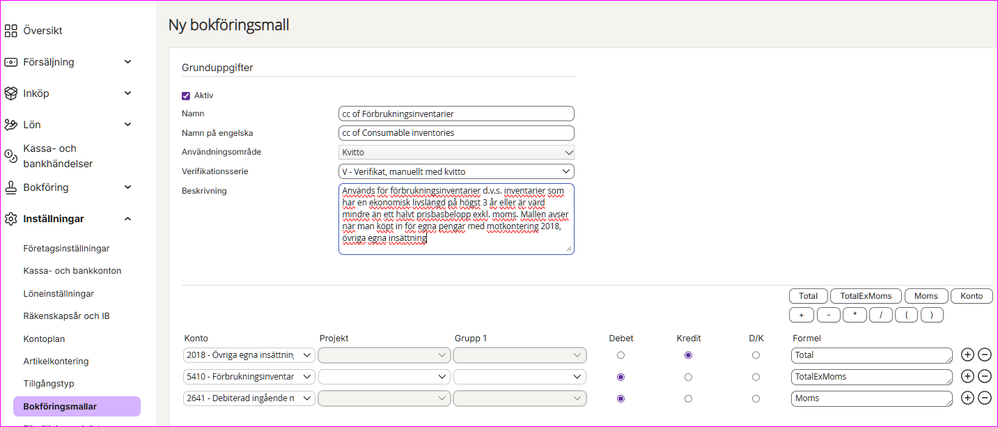Click the close parenthesis button
Screen dimensions: 998x427
tap(932, 315)
